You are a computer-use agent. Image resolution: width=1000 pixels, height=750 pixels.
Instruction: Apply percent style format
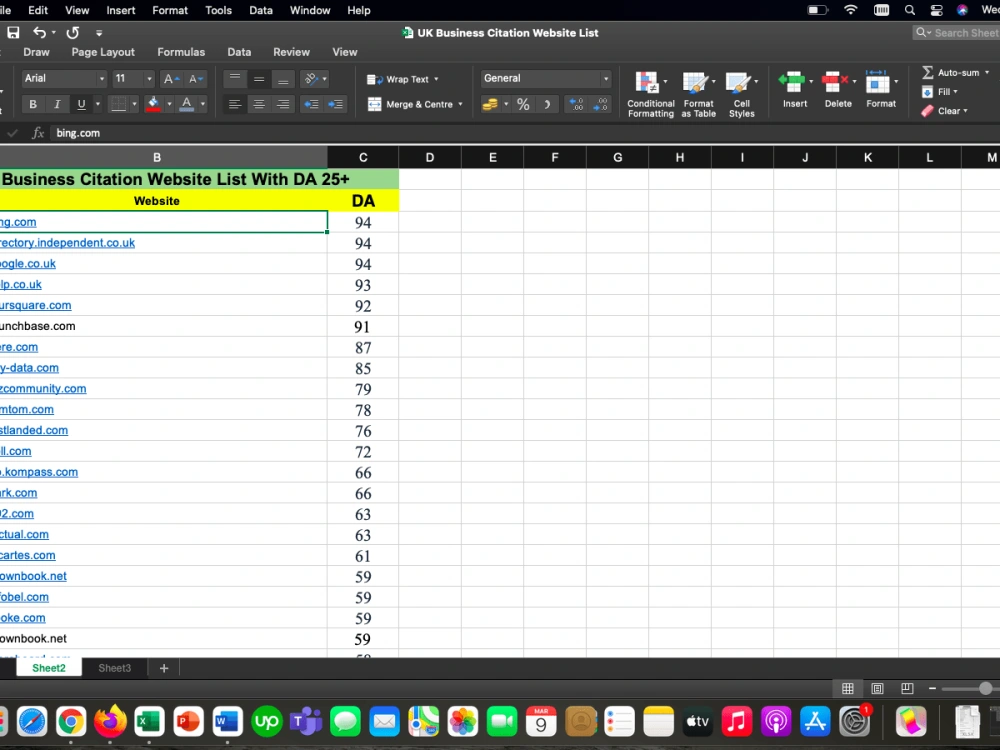(523, 104)
